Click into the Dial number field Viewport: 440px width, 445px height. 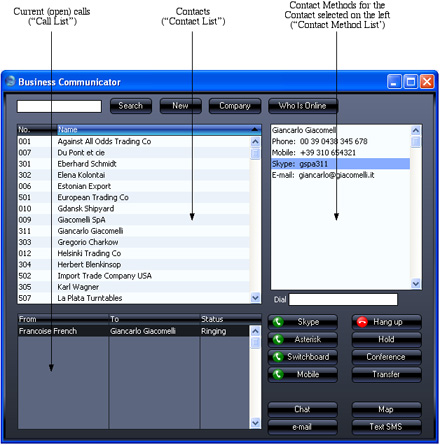(x=343, y=299)
